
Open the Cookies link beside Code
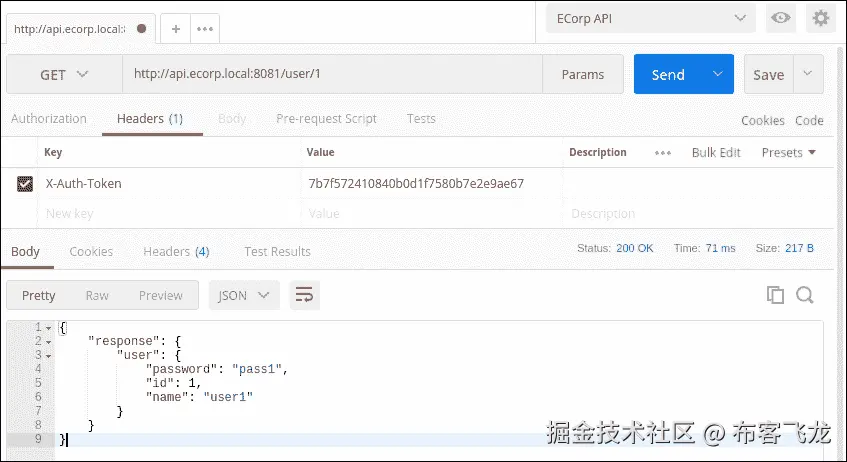(x=763, y=120)
